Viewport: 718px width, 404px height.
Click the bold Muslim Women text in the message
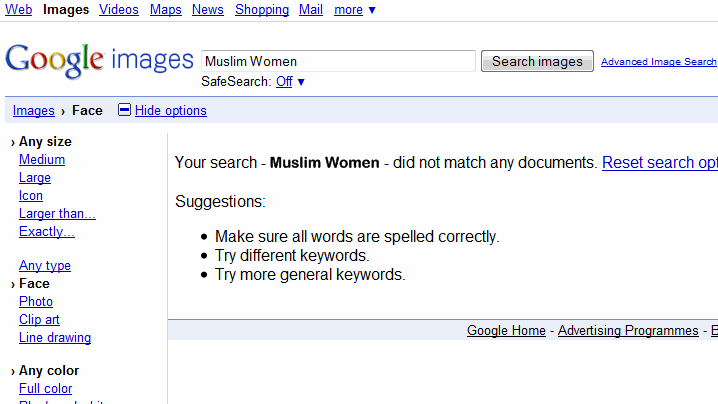point(325,163)
